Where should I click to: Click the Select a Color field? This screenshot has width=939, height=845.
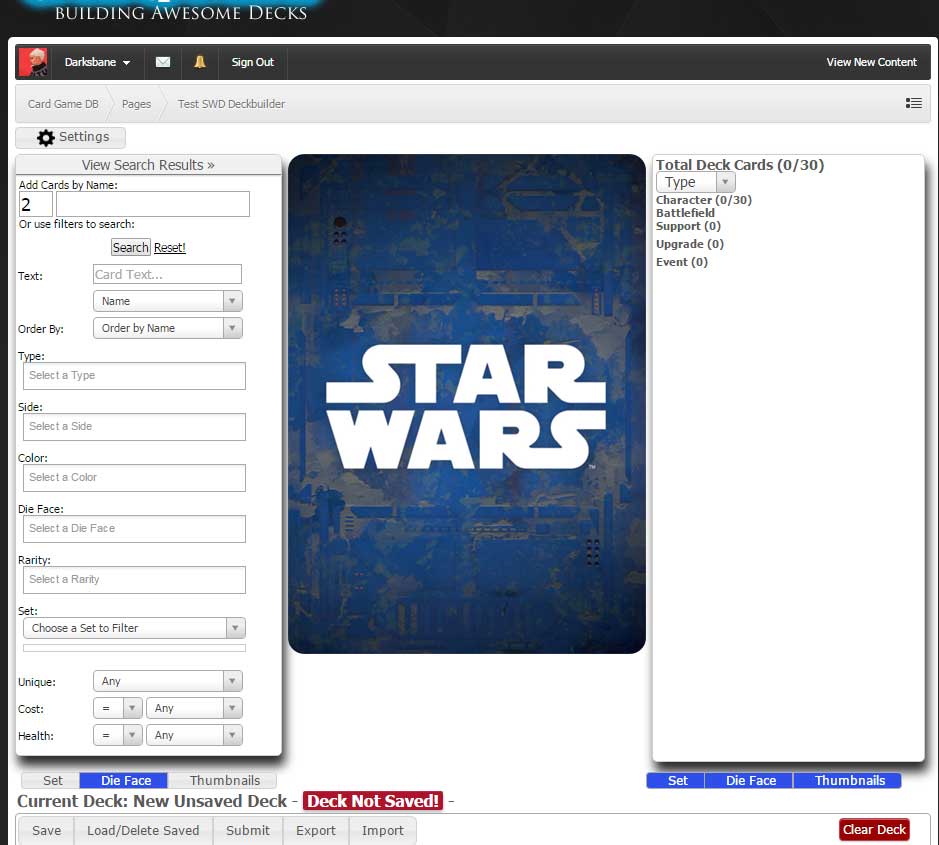click(x=134, y=478)
